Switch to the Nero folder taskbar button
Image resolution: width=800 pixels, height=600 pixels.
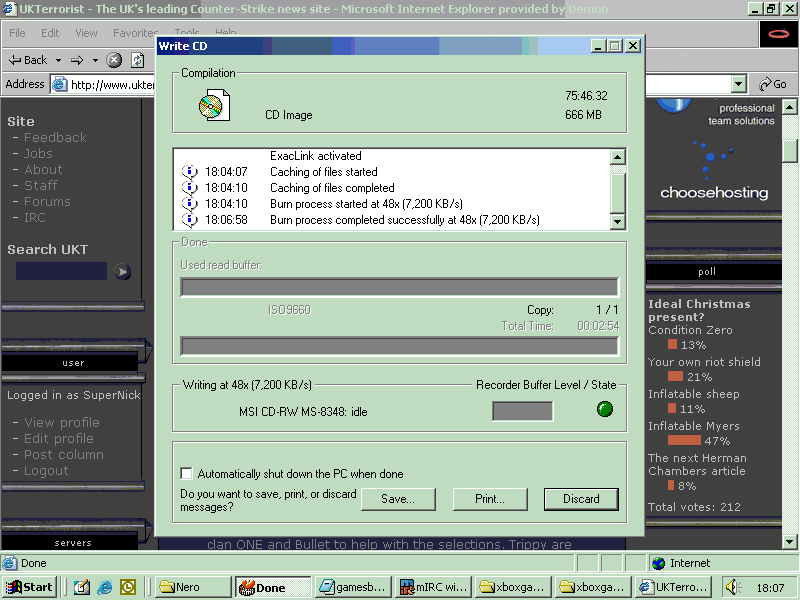193,587
